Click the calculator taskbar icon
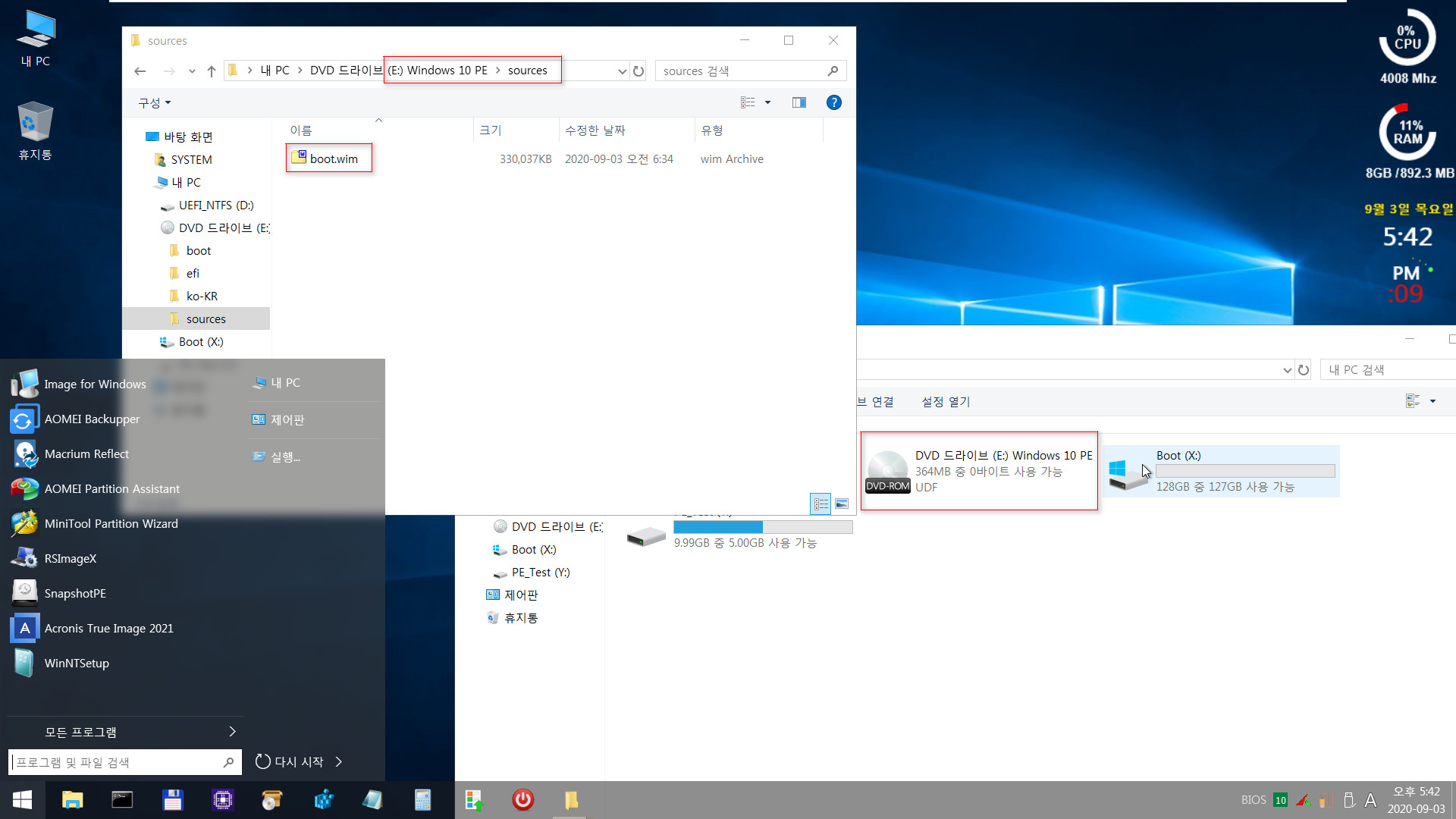Screen dimensions: 1456x819 coord(422,800)
